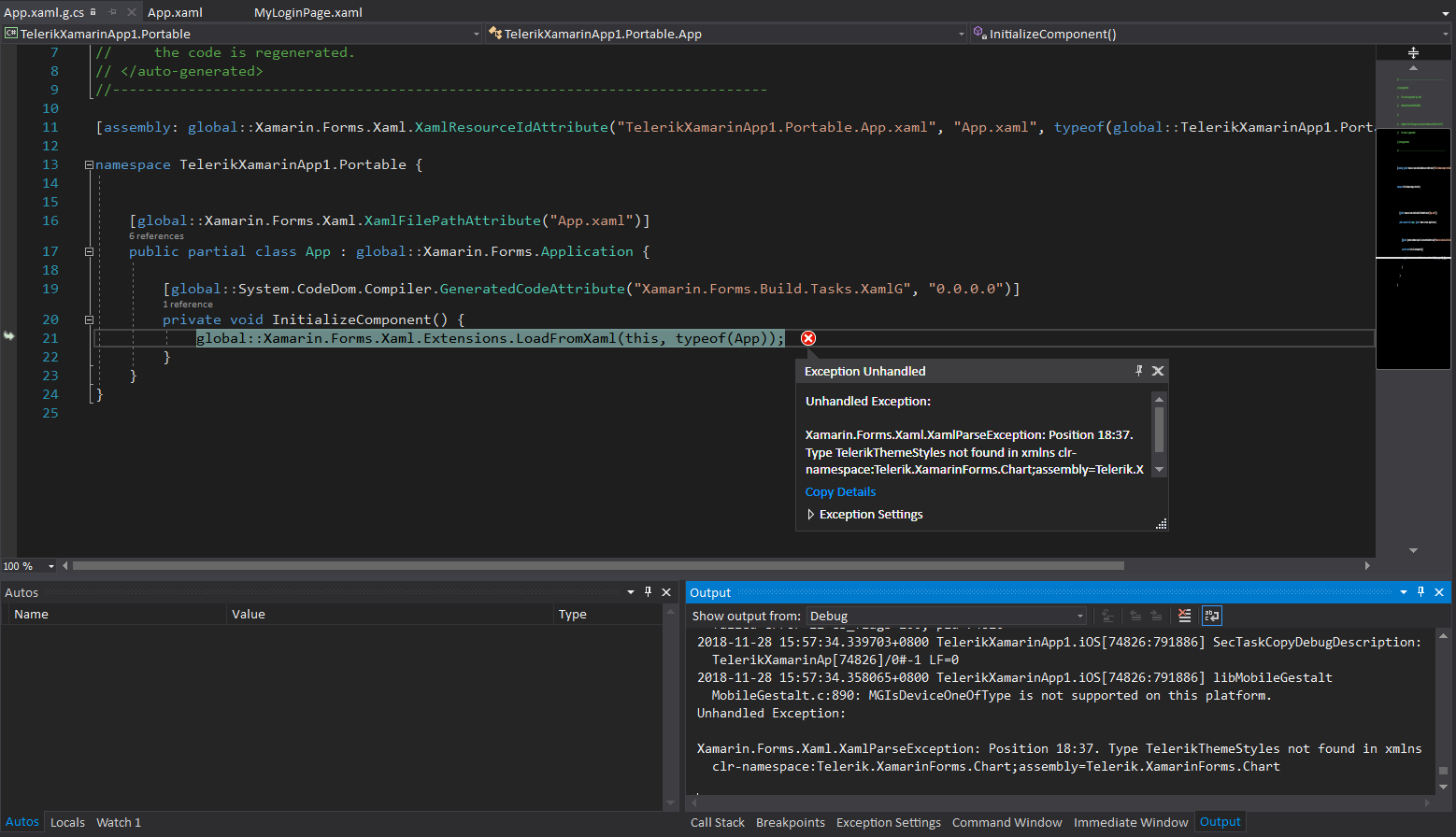Image resolution: width=1456 pixels, height=837 pixels.
Task: Open the Call Stack tab
Action: pos(717,822)
